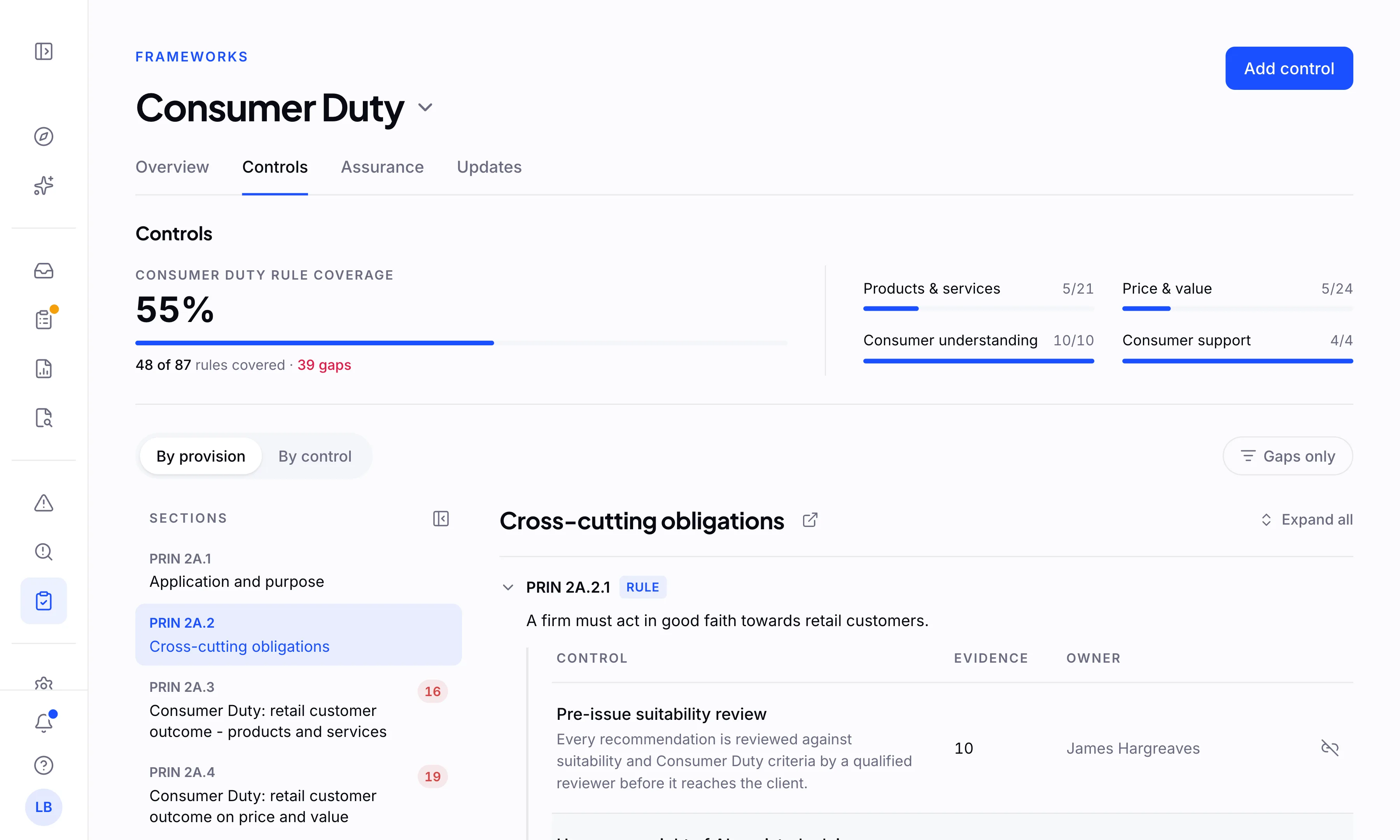The image size is (1400, 840).
Task: Click the Price & value 5/24 value
Action: (1337, 289)
